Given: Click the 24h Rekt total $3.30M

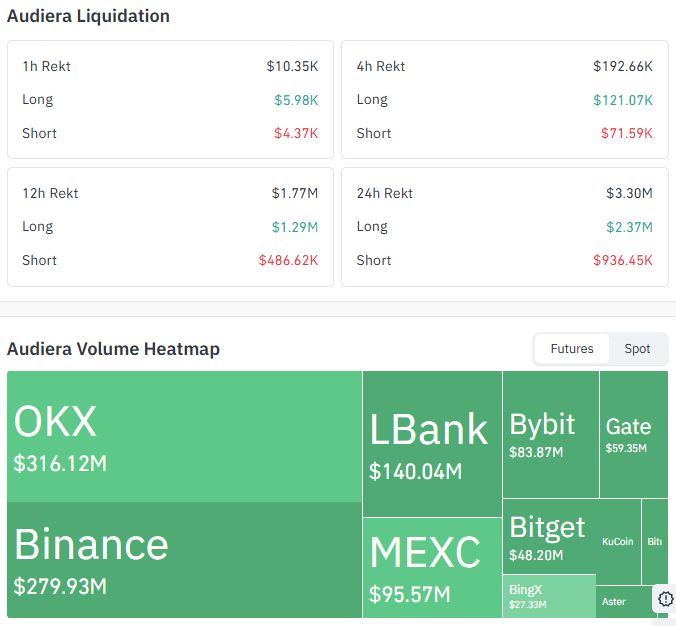Looking at the screenshot, I should pos(629,193).
